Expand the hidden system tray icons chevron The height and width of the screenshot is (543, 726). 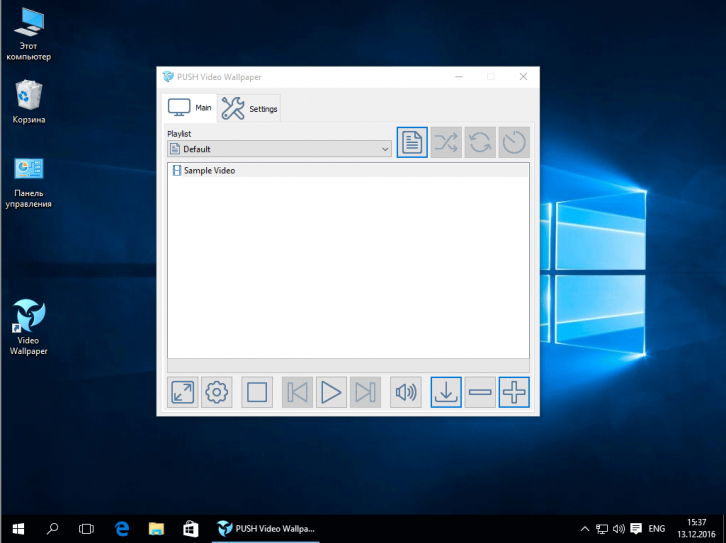(x=585, y=528)
